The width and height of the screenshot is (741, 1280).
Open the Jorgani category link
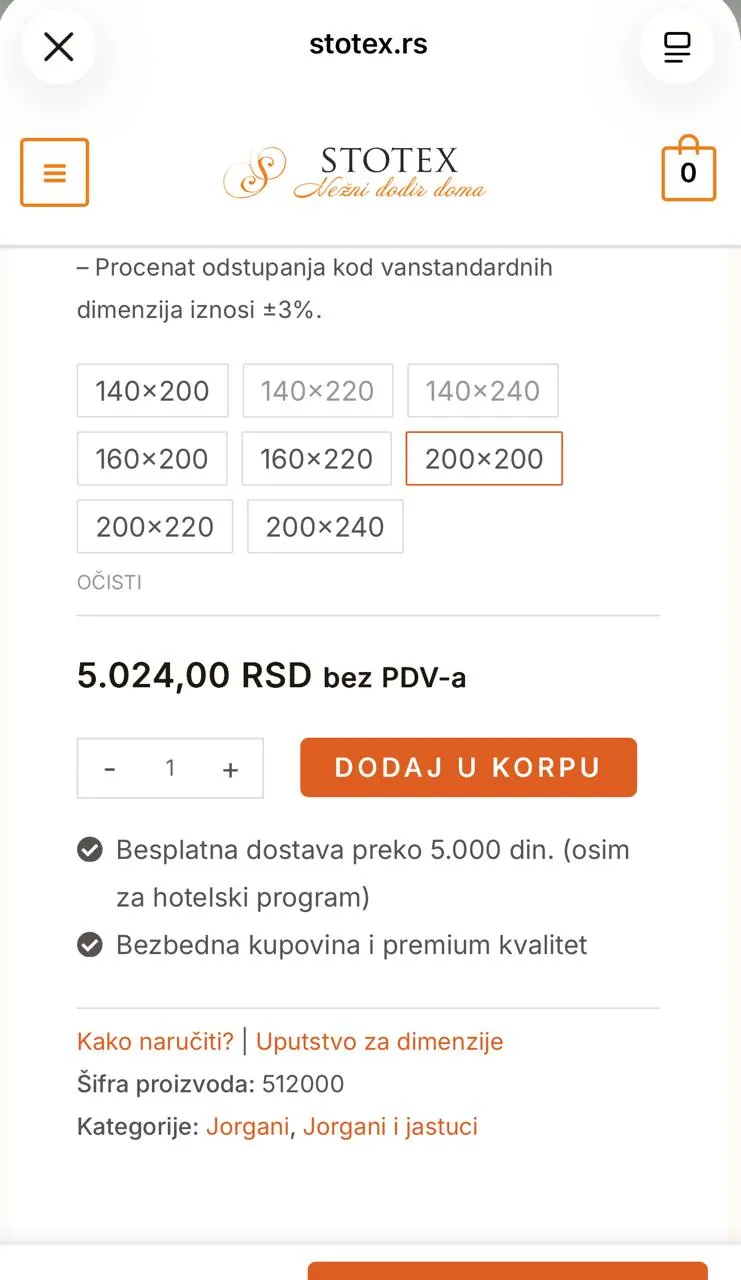point(248,1127)
